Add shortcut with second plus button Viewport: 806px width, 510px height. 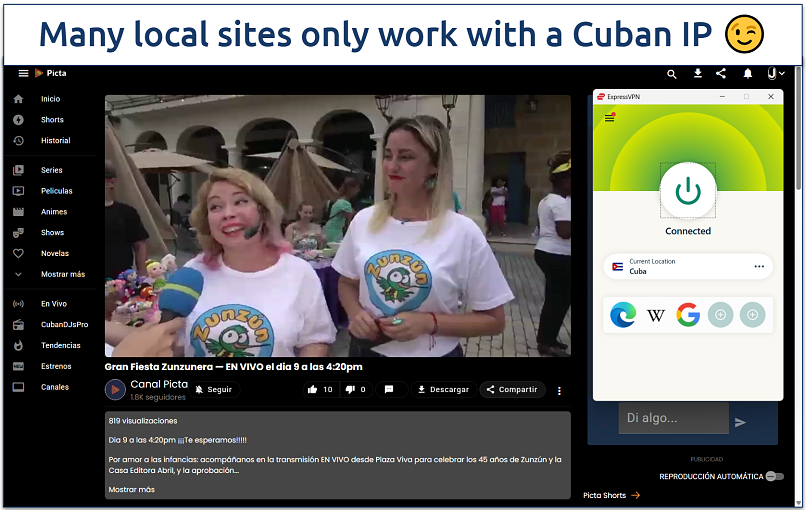click(753, 315)
